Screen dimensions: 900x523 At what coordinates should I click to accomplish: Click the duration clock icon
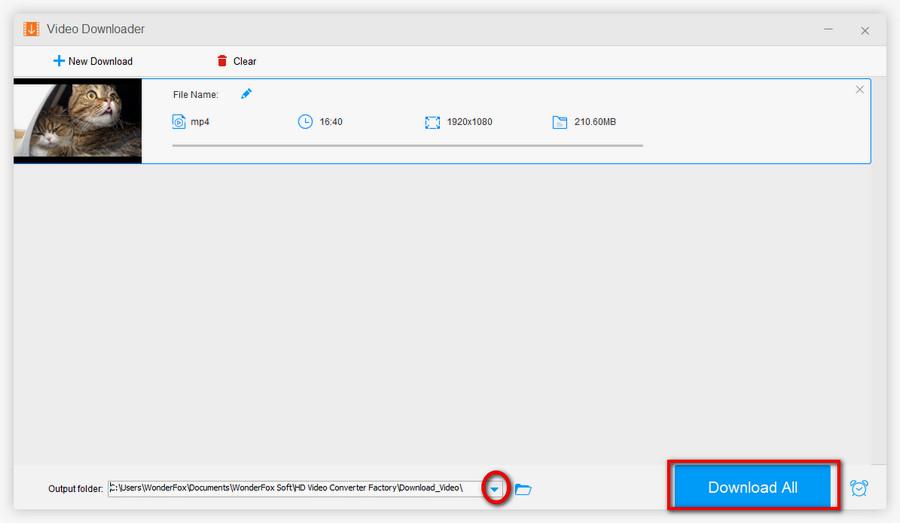coord(305,122)
